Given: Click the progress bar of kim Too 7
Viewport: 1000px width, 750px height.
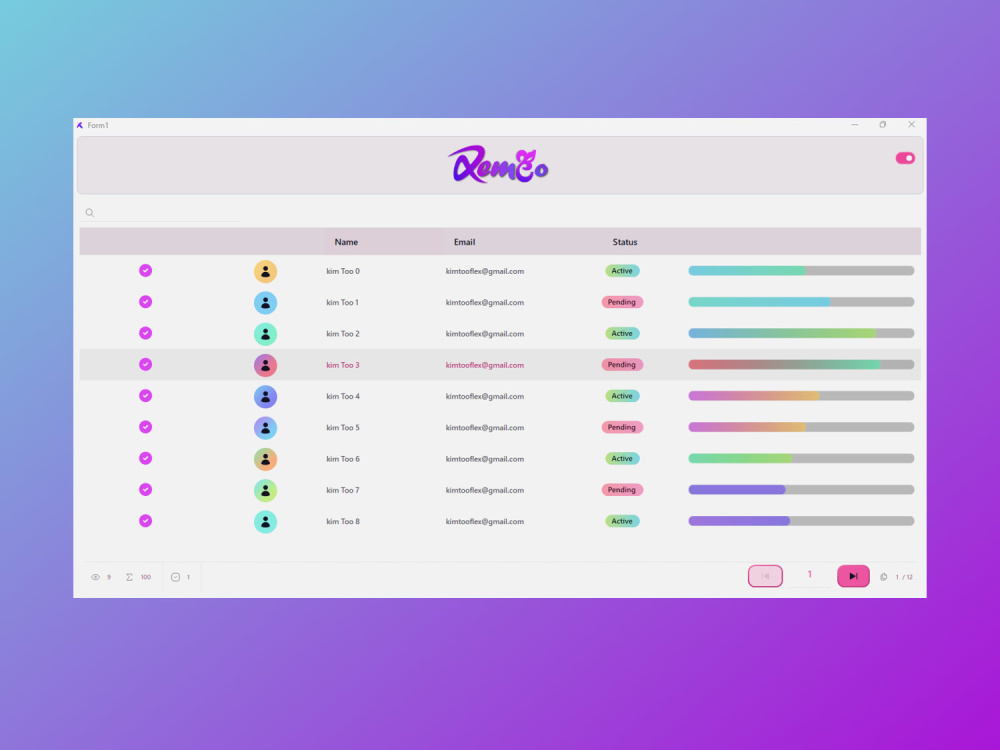Looking at the screenshot, I should pos(801,490).
